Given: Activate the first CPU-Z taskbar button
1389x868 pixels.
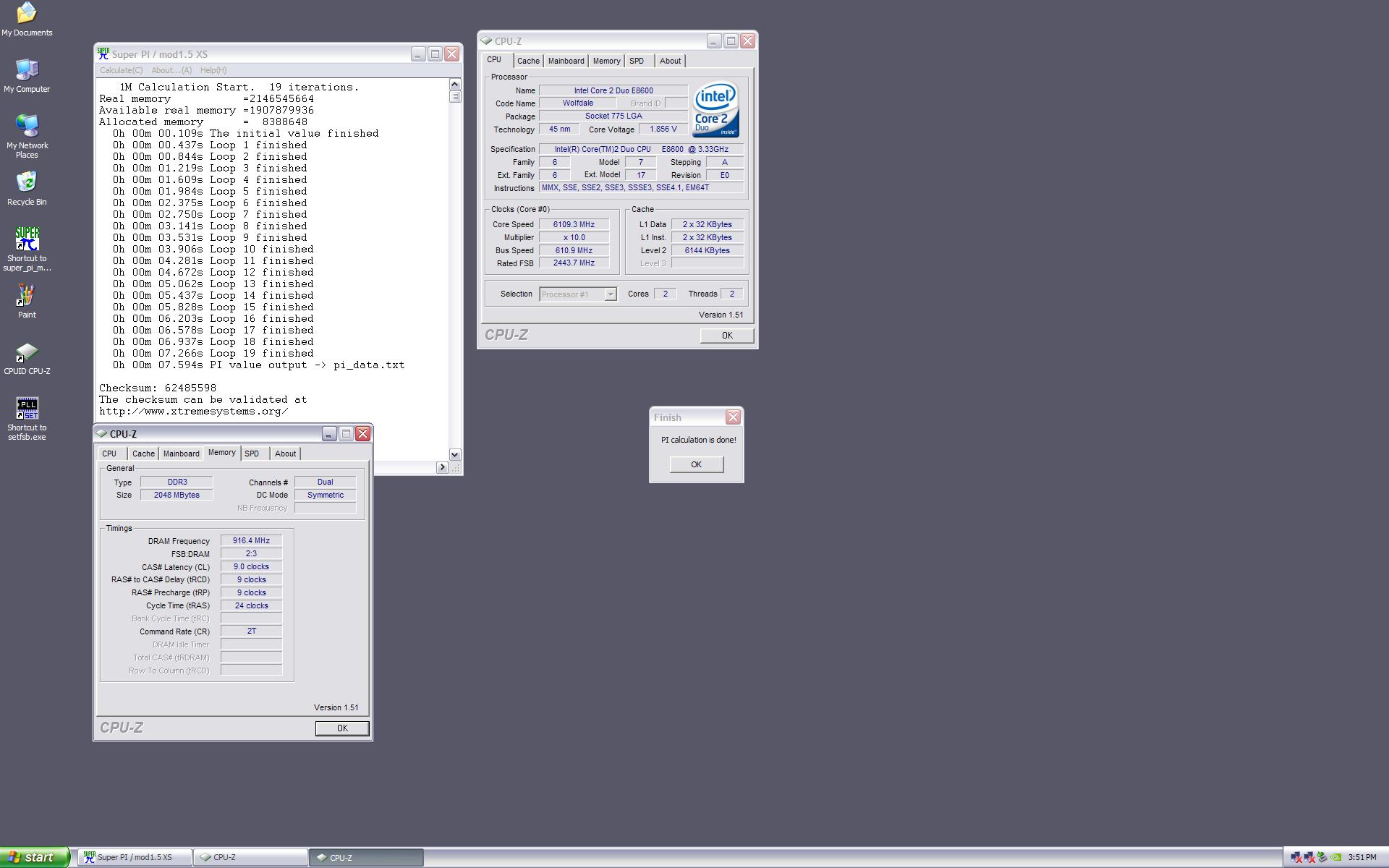Looking at the screenshot, I should point(251,857).
